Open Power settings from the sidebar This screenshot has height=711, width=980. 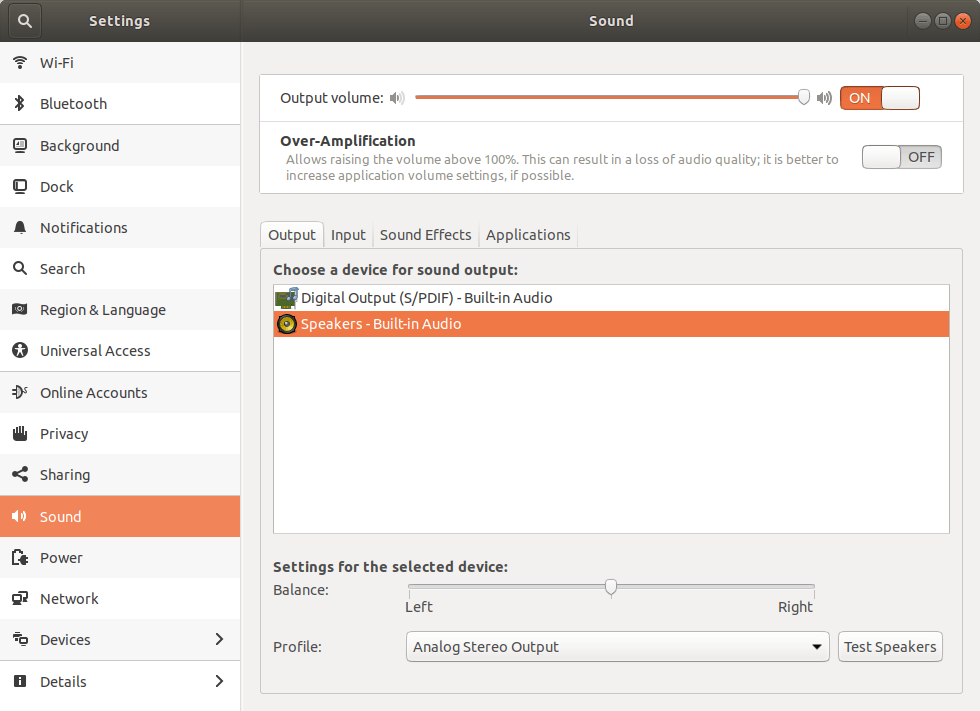(x=62, y=557)
